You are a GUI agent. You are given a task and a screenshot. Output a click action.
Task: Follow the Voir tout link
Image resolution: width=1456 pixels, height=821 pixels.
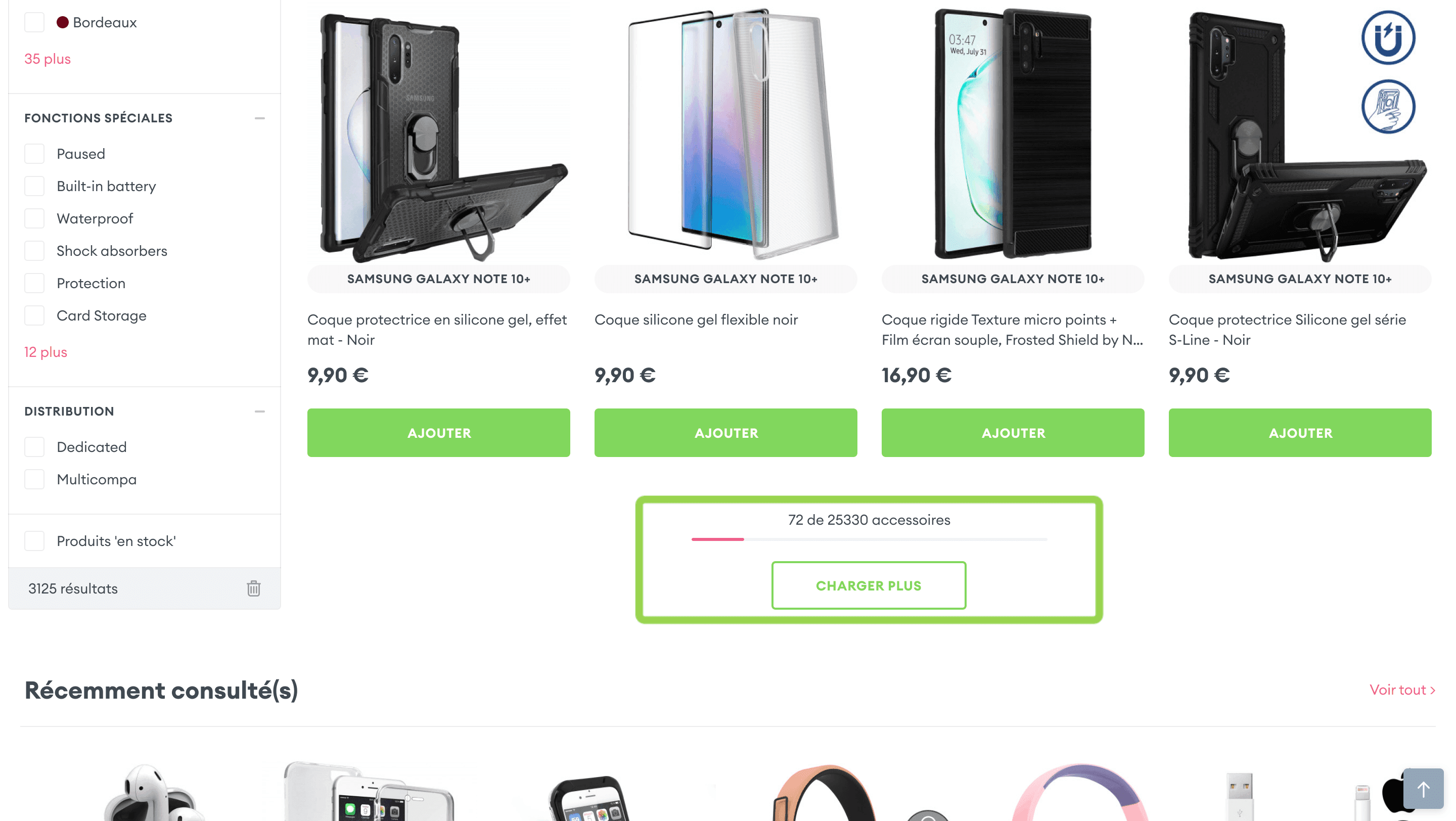point(1402,690)
